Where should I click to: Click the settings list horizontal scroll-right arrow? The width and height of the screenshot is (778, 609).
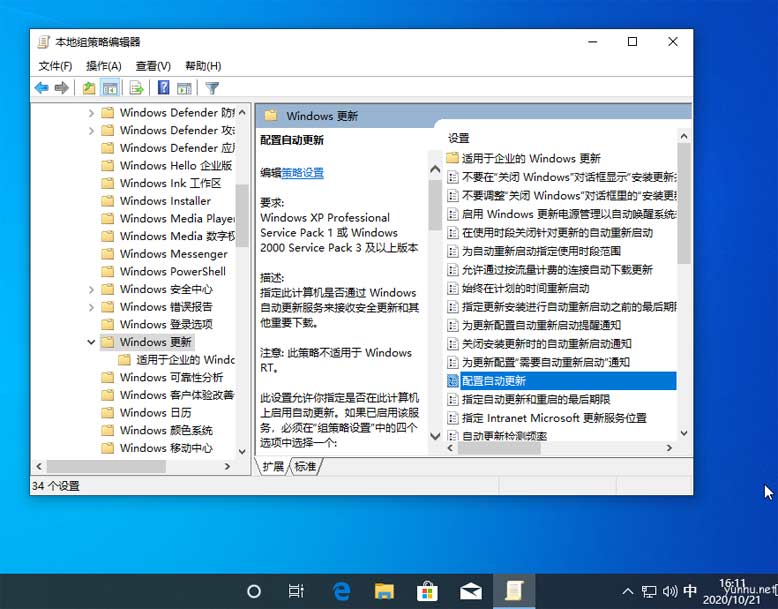(x=669, y=448)
